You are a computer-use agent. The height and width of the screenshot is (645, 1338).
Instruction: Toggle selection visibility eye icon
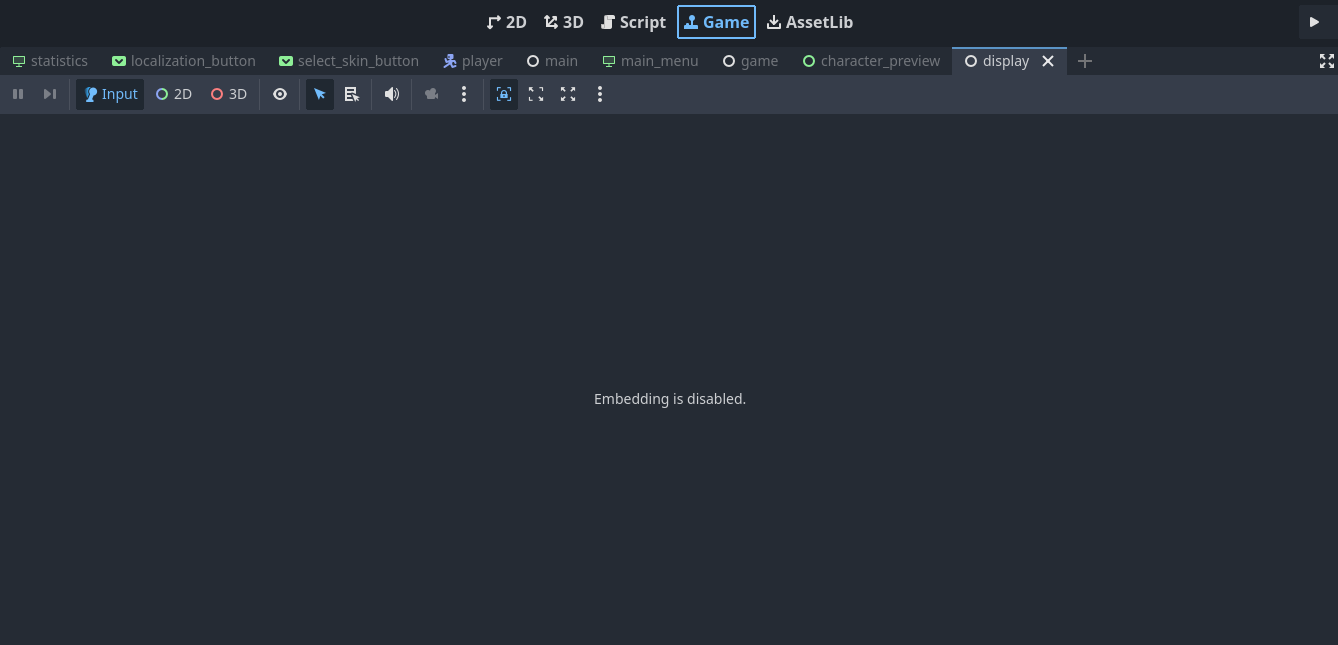[x=280, y=94]
